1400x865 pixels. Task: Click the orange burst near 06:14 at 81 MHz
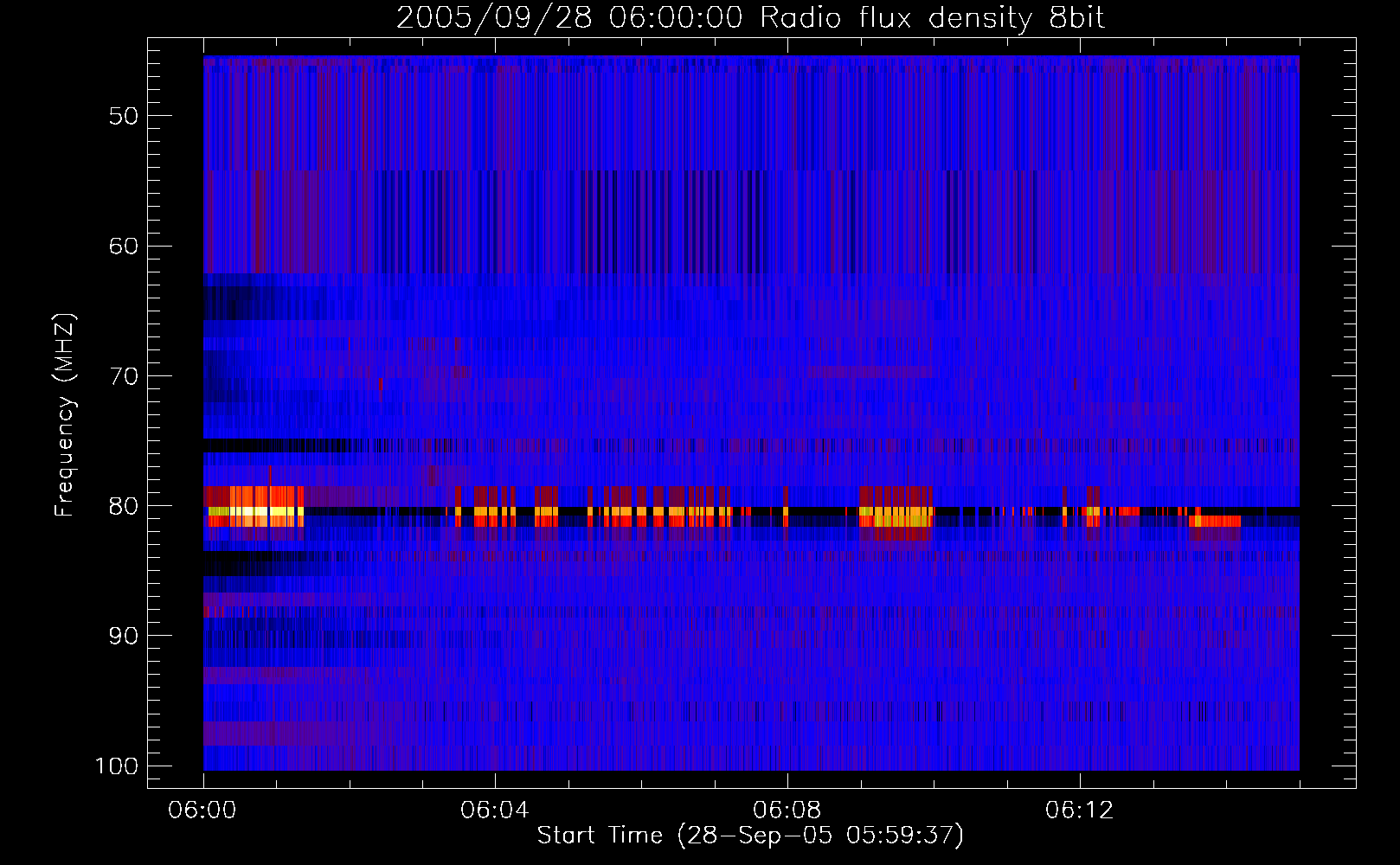click(1216, 521)
